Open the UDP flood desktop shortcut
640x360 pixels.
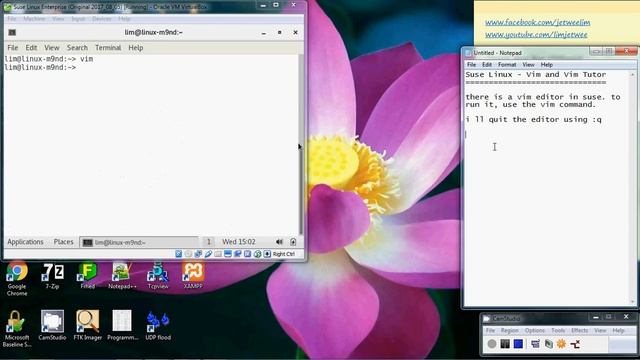[158, 325]
